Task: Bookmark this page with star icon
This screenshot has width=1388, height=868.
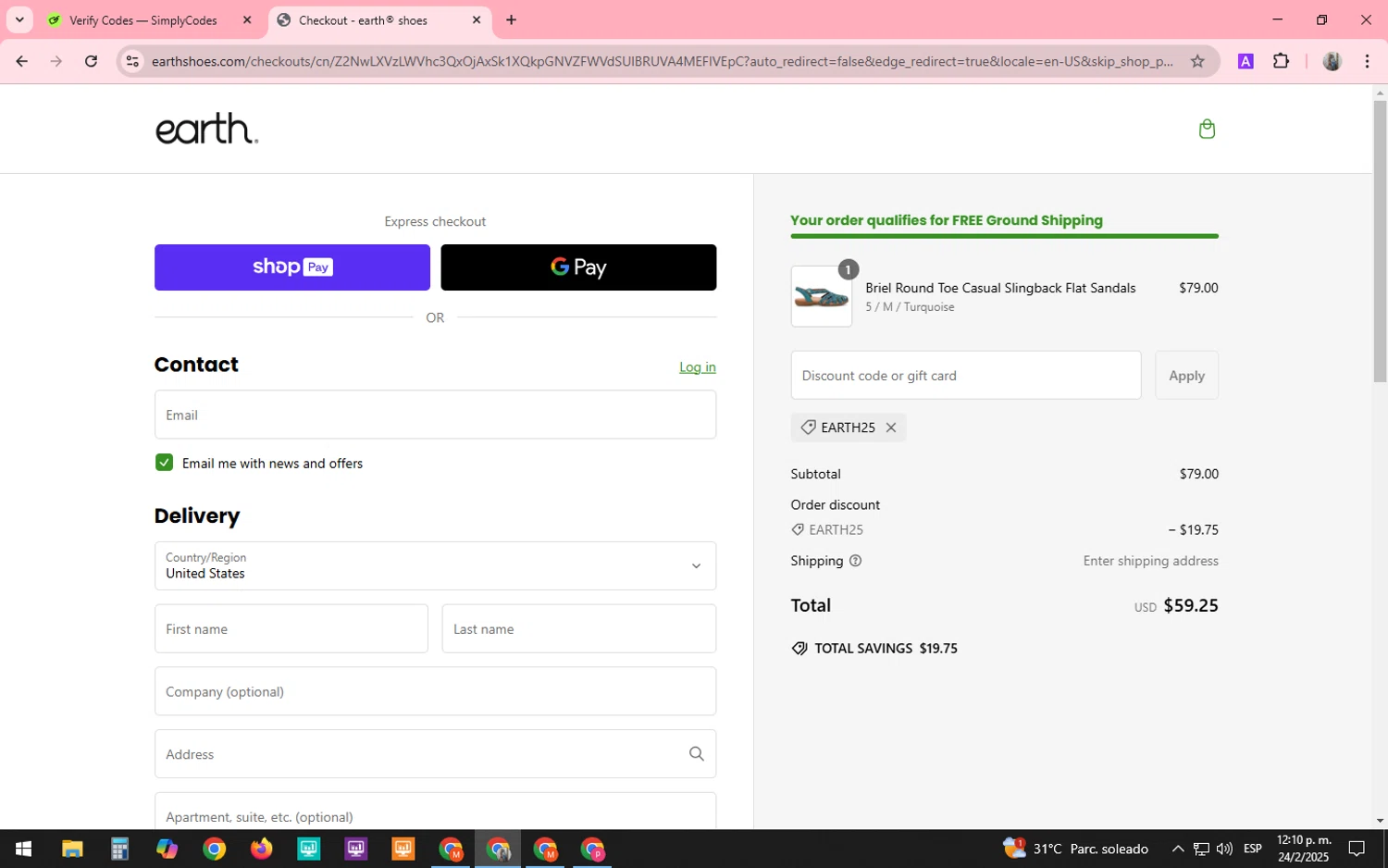Action: point(1197,61)
